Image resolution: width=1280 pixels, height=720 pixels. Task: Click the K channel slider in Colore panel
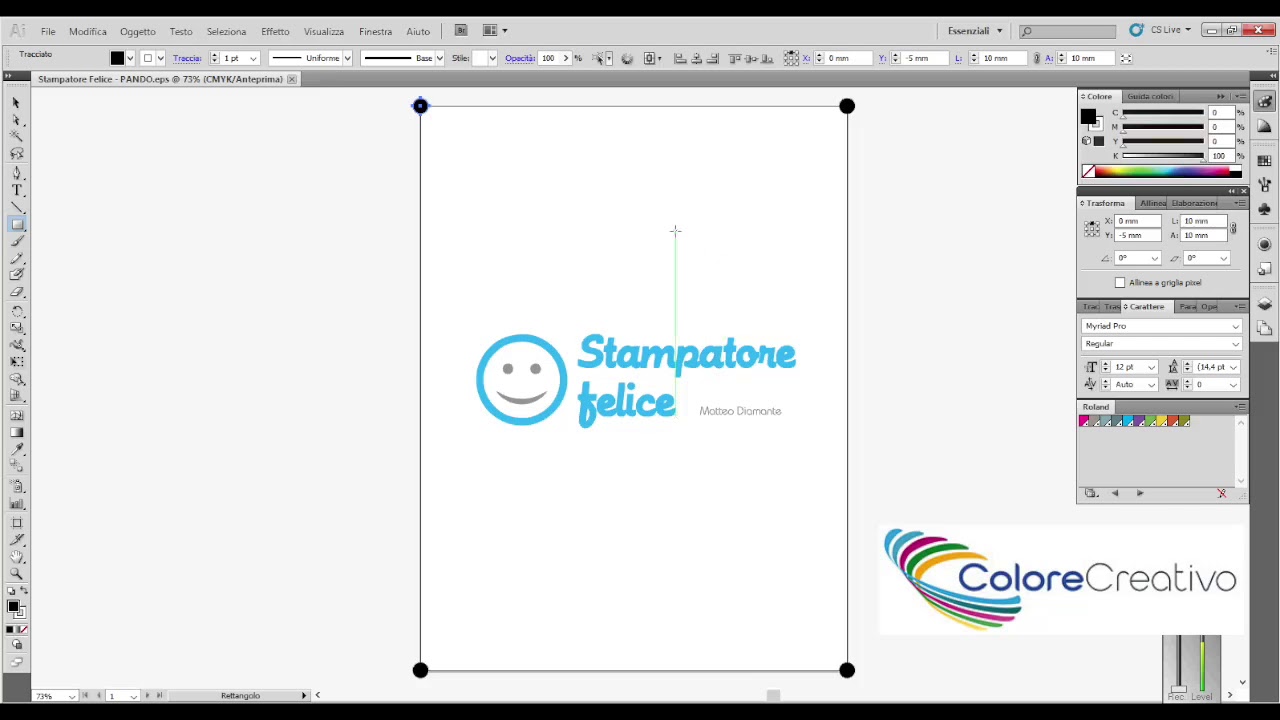(x=1162, y=156)
